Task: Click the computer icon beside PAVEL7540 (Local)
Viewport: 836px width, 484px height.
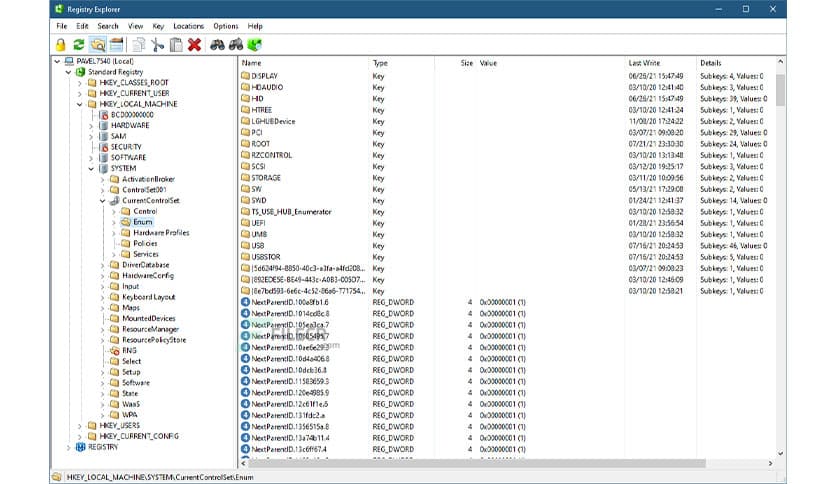Action: point(69,61)
